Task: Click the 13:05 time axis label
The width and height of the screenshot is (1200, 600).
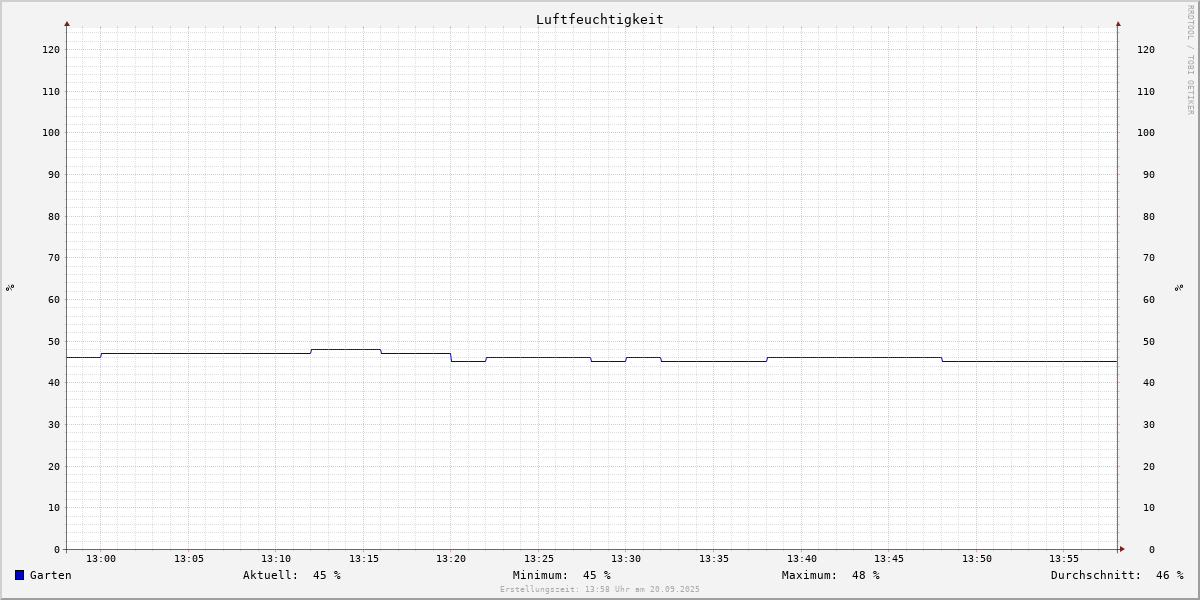Action: coord(189,558)
